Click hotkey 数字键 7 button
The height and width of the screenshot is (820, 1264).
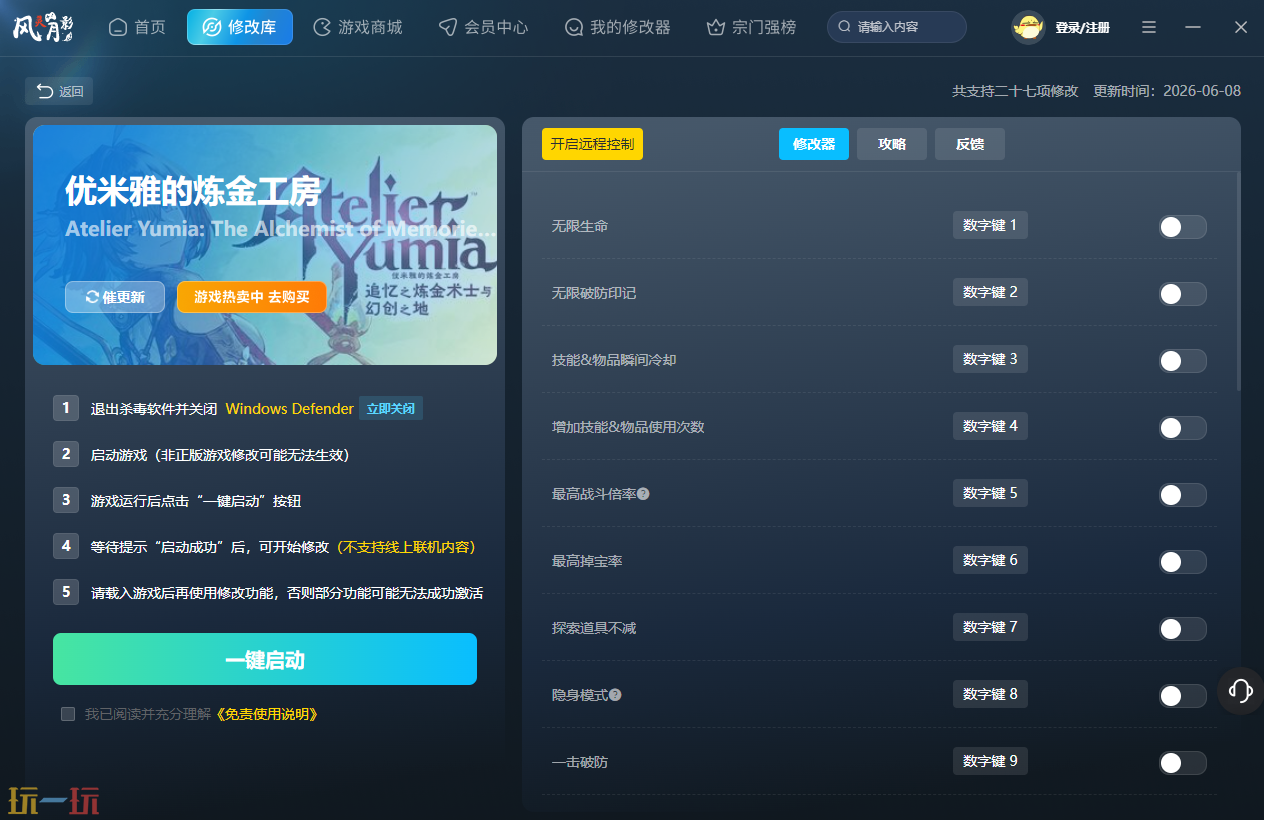pos(990,627)
